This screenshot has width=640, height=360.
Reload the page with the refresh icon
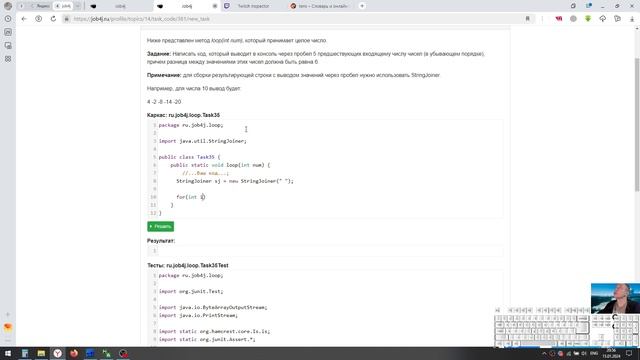53,19
